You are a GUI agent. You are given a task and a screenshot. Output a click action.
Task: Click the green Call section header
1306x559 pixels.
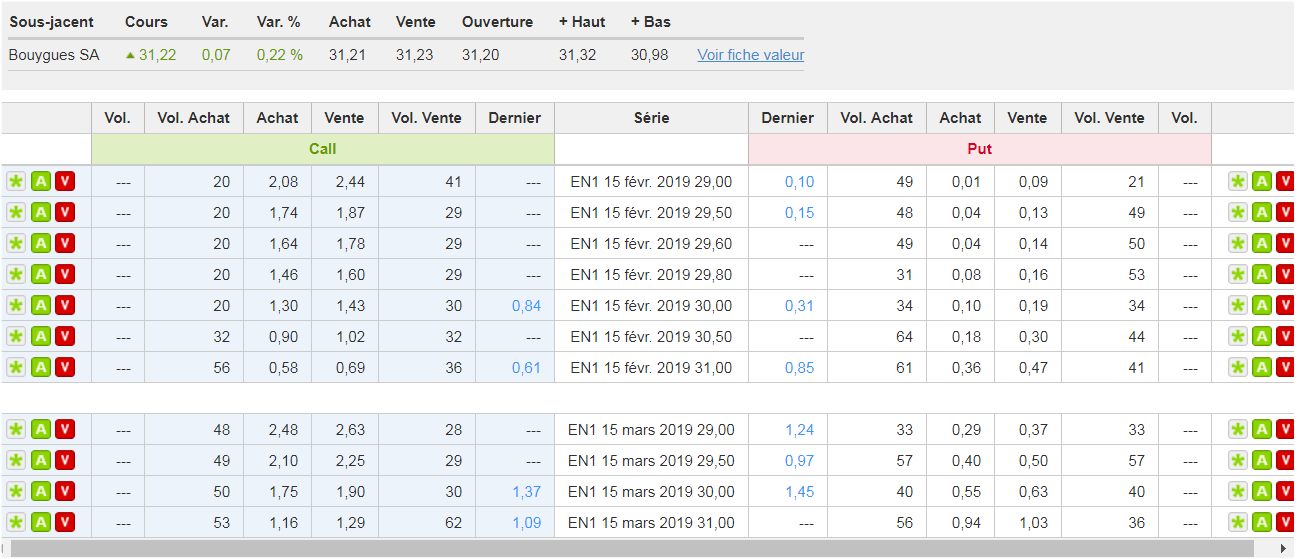click(322, 149)
